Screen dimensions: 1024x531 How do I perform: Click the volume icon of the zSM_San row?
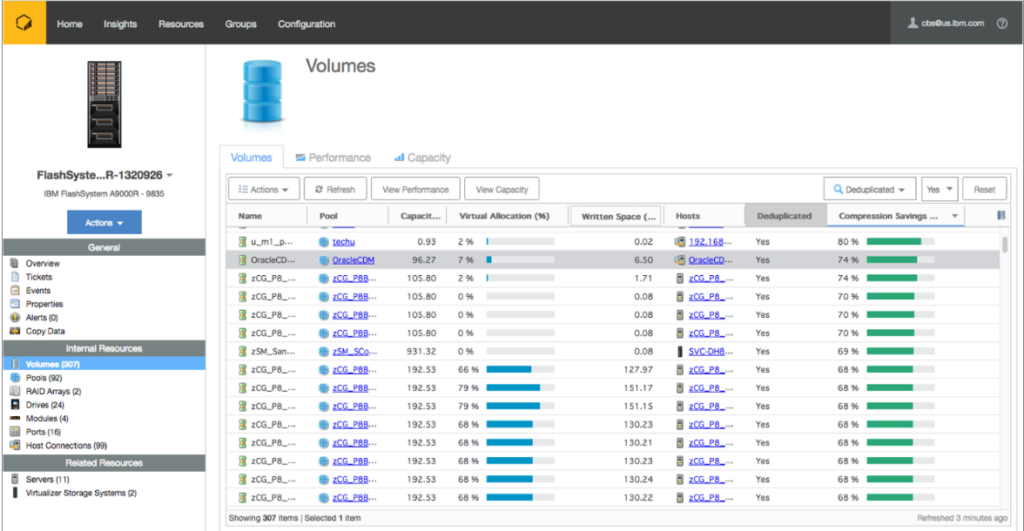[242, 351]
